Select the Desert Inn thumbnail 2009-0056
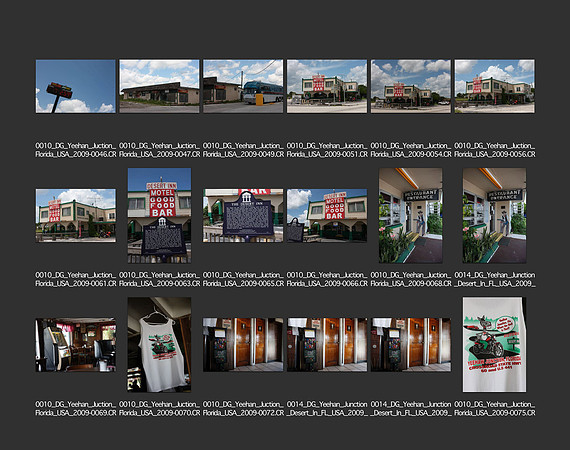570x450 pixels. [494, 86]
